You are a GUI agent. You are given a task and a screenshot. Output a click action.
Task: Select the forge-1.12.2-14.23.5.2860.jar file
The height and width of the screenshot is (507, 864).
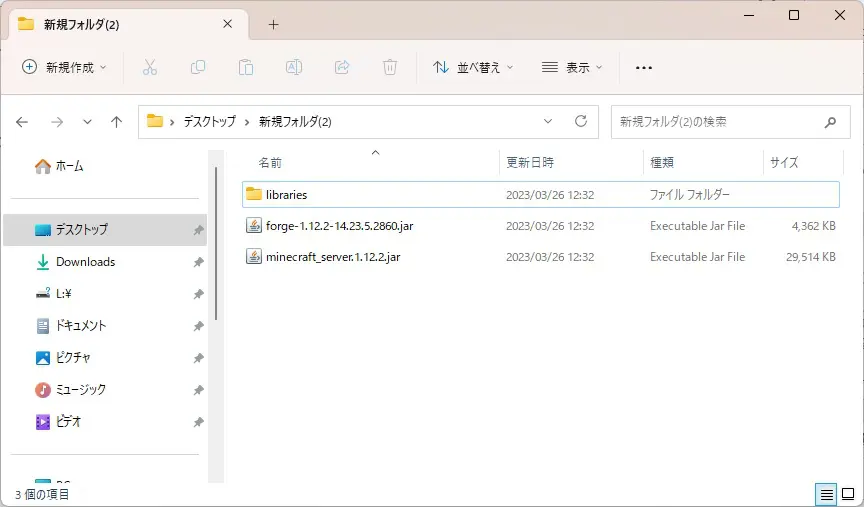[x=339, y=226]
